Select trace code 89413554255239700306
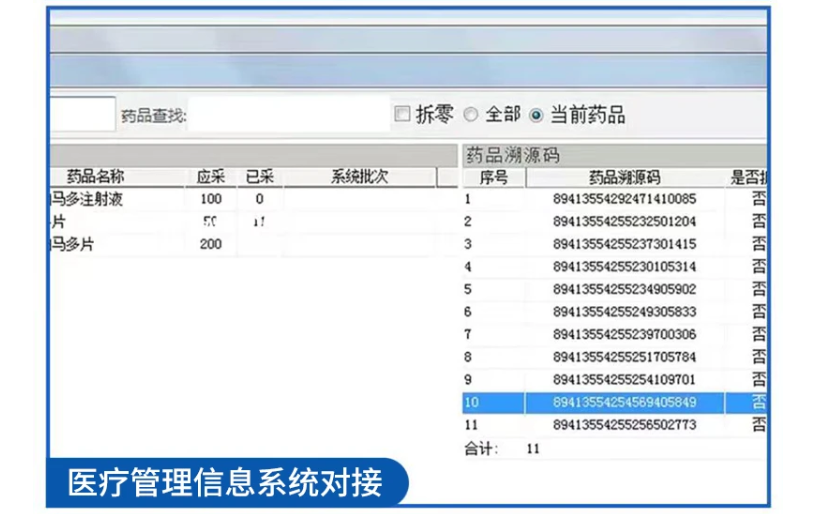The height and width of the screenshot is (514, 820). (x=624, y=334)
